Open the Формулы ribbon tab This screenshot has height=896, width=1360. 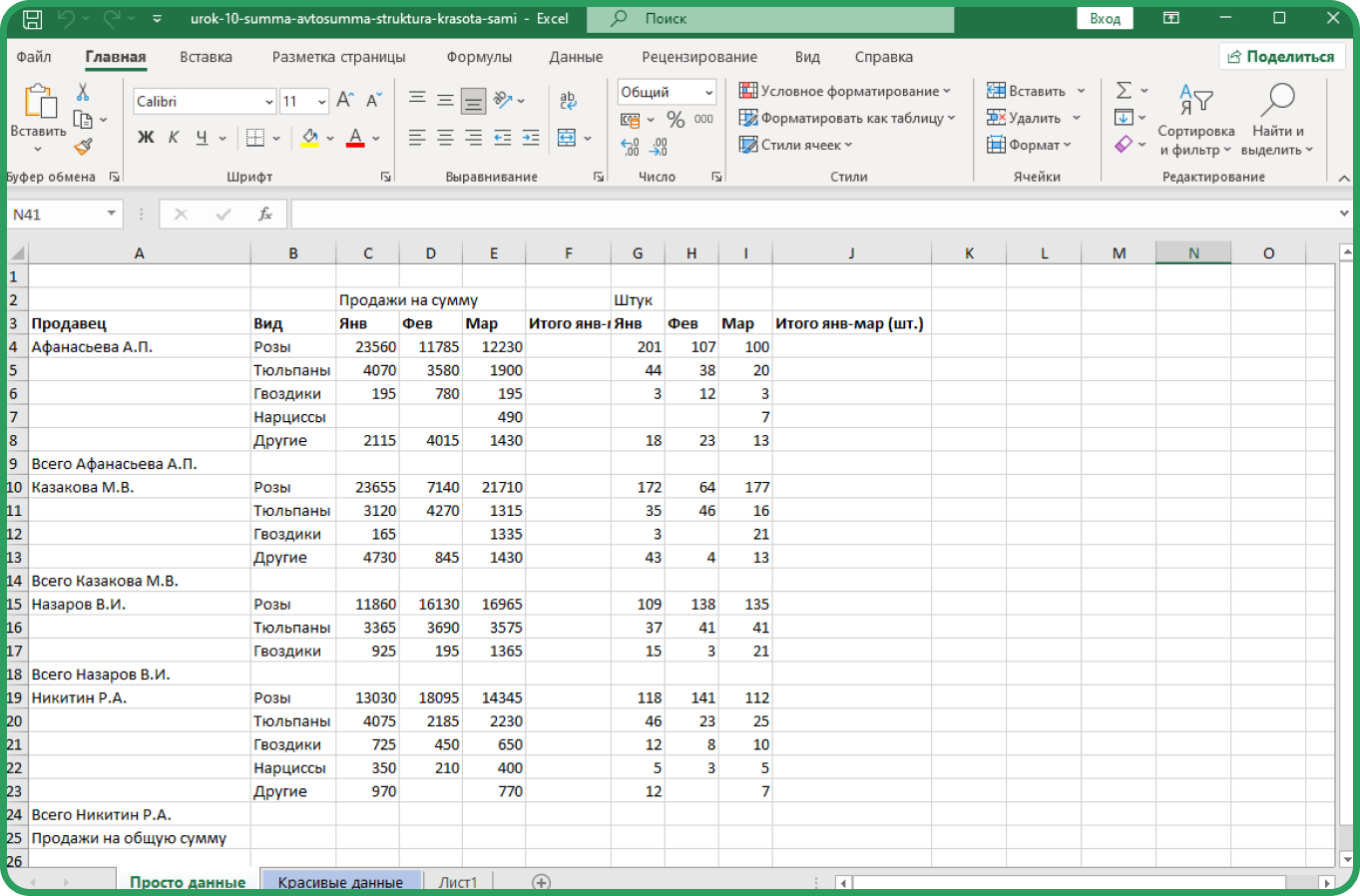point(479,57)
